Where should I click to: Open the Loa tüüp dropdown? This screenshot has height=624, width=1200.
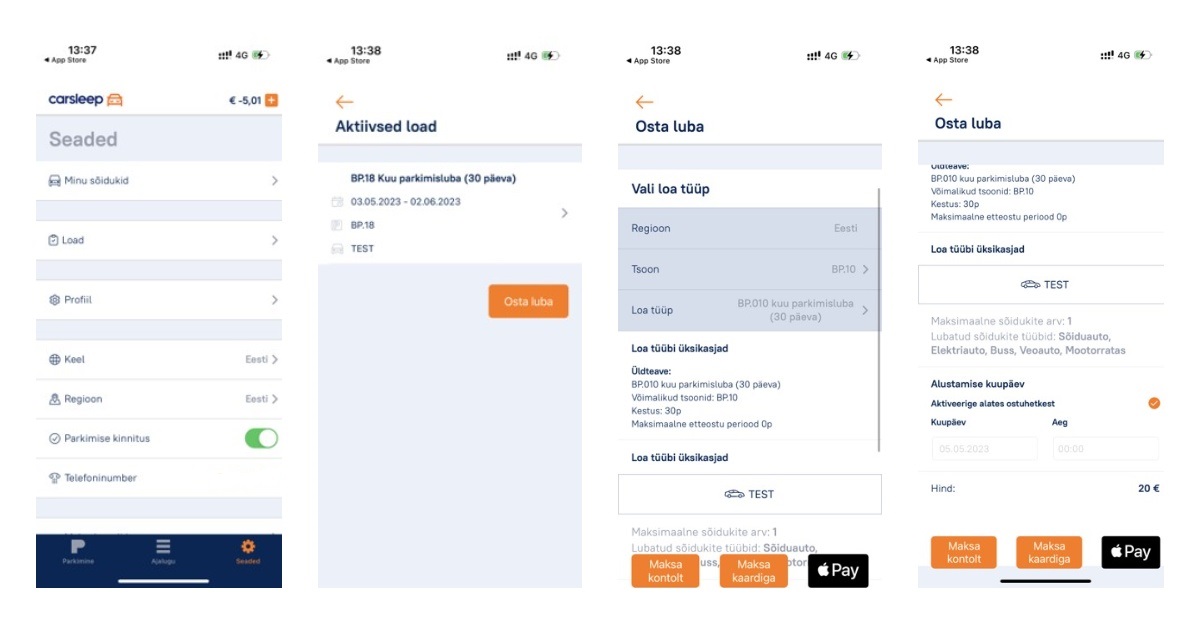750,310
